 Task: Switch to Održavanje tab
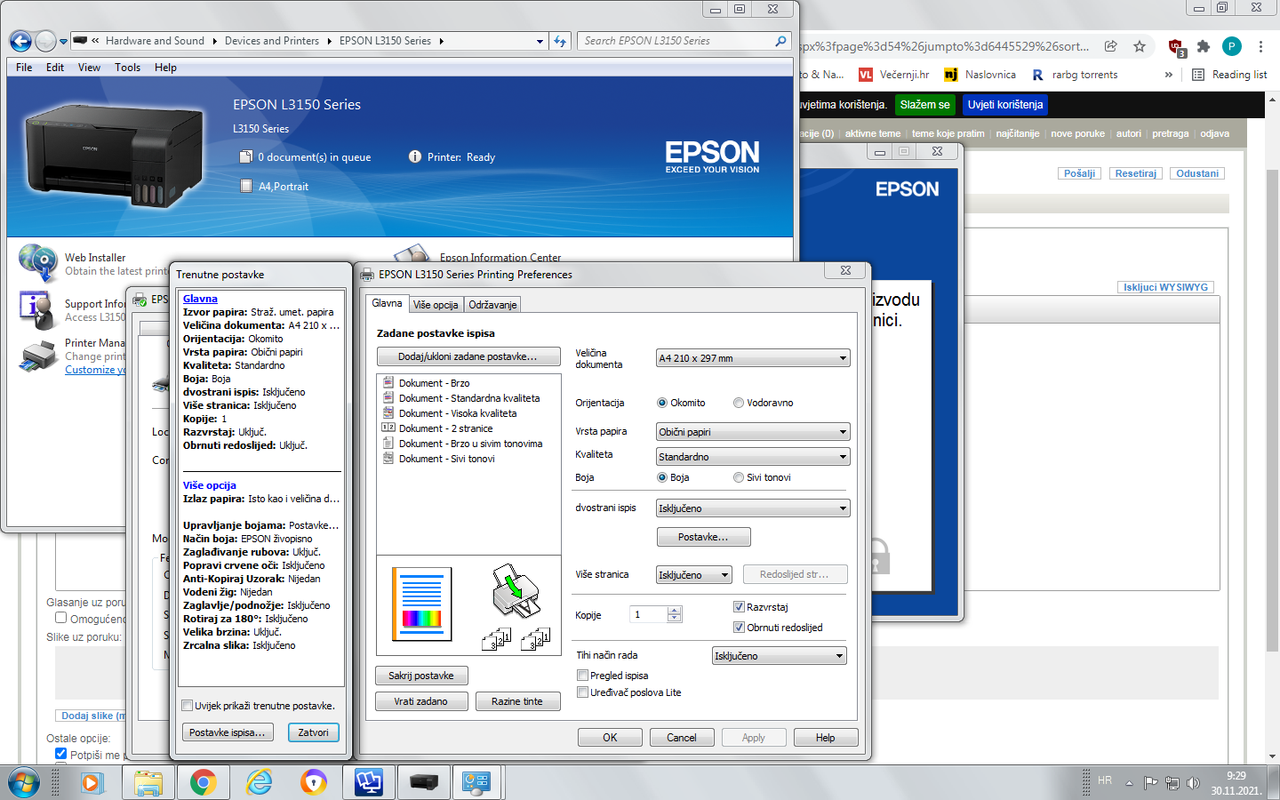pos(493,304)
